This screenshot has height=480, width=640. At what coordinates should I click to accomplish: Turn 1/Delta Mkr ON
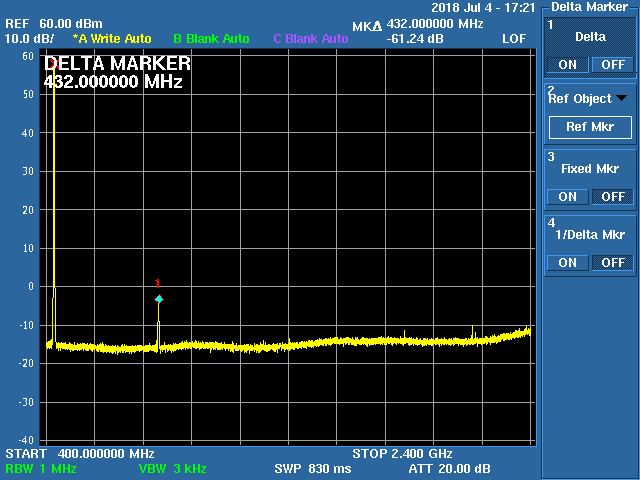(x=567, y=262)
